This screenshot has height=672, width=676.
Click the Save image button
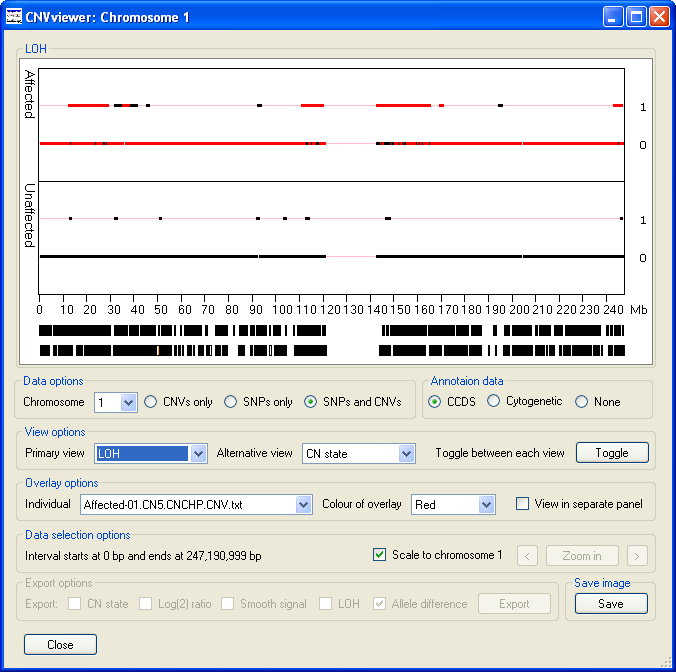pos(611,603)
